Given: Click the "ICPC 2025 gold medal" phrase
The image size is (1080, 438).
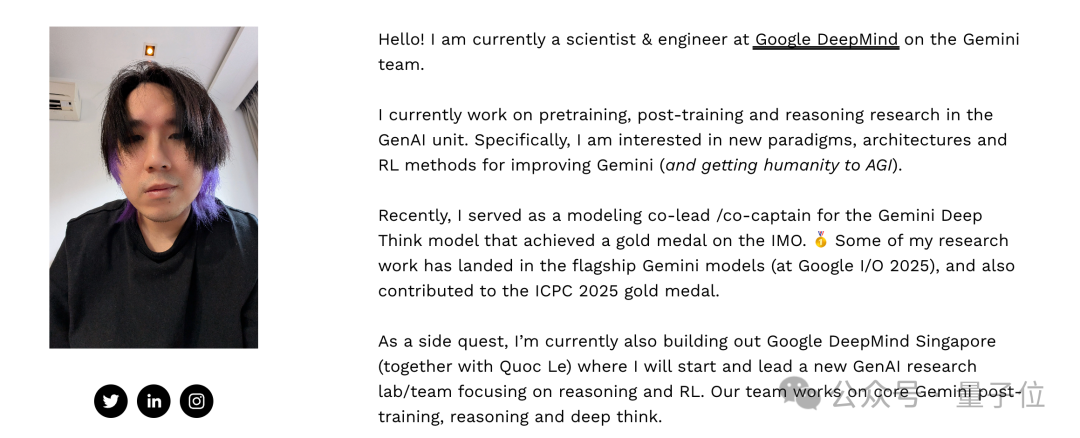Looking at the screenshot, I should [625, 291].
